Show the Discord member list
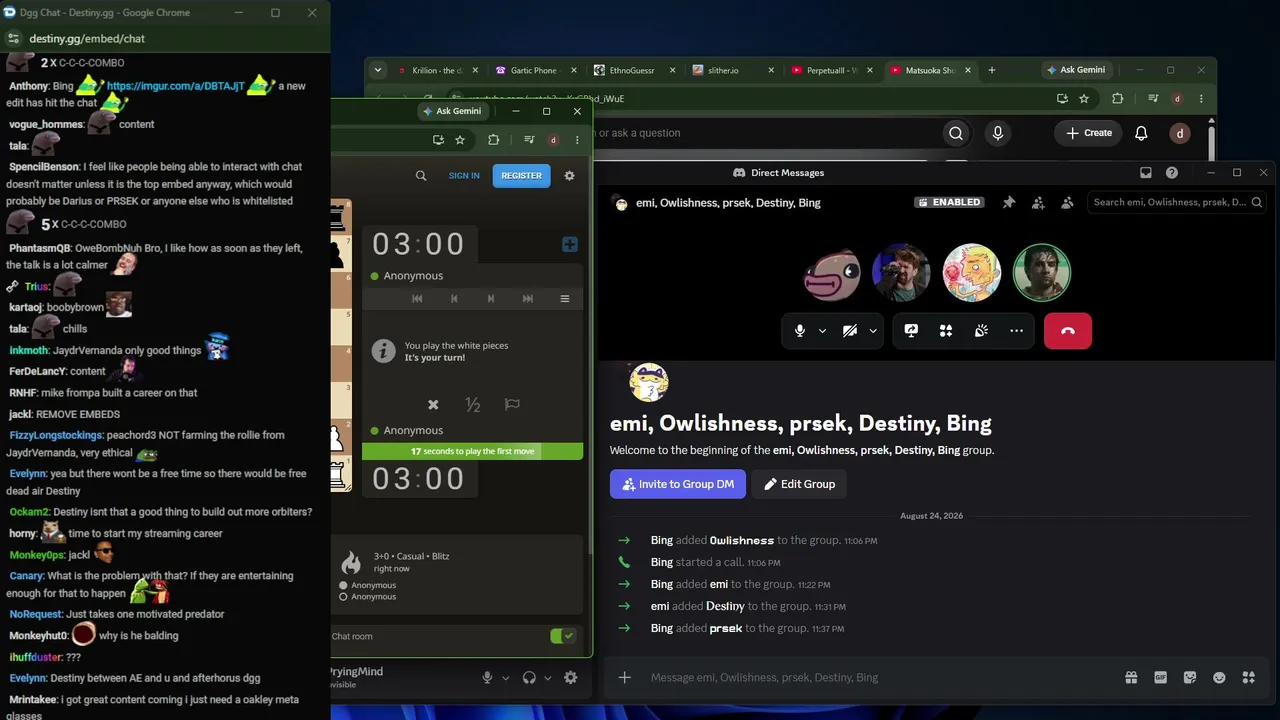The image size is (1280, 720). pyautogui.click(x=1067, y=202)
